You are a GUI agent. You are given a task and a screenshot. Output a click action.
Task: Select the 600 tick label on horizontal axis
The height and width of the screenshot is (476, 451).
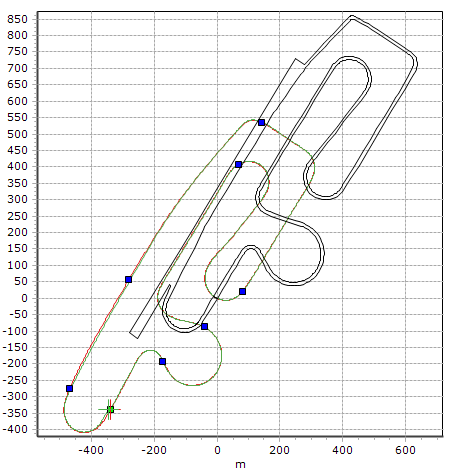(x=405, y=450)
